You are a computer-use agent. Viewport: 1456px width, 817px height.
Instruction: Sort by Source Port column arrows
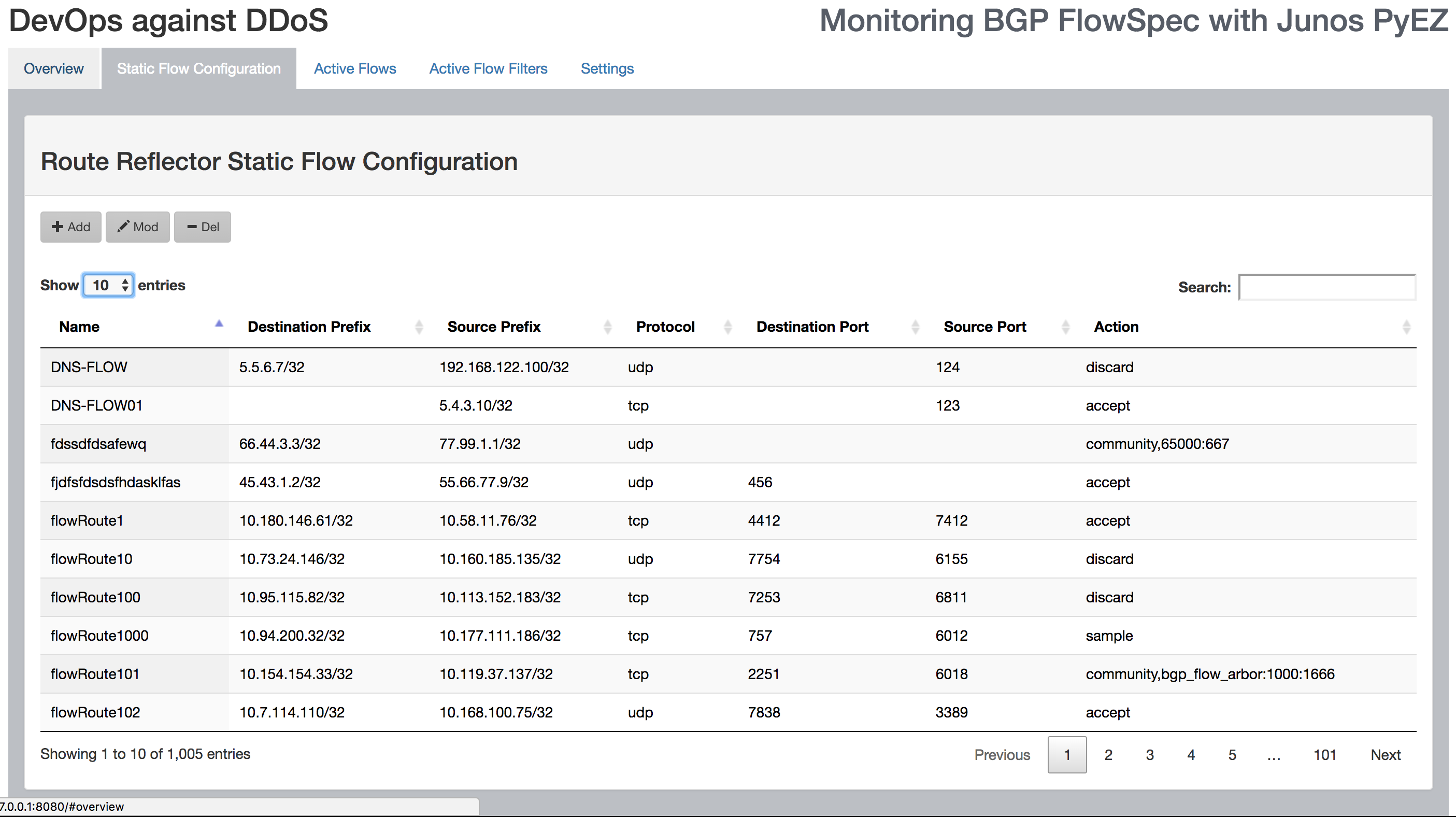pyautogui.click(x=1065, y=327)
